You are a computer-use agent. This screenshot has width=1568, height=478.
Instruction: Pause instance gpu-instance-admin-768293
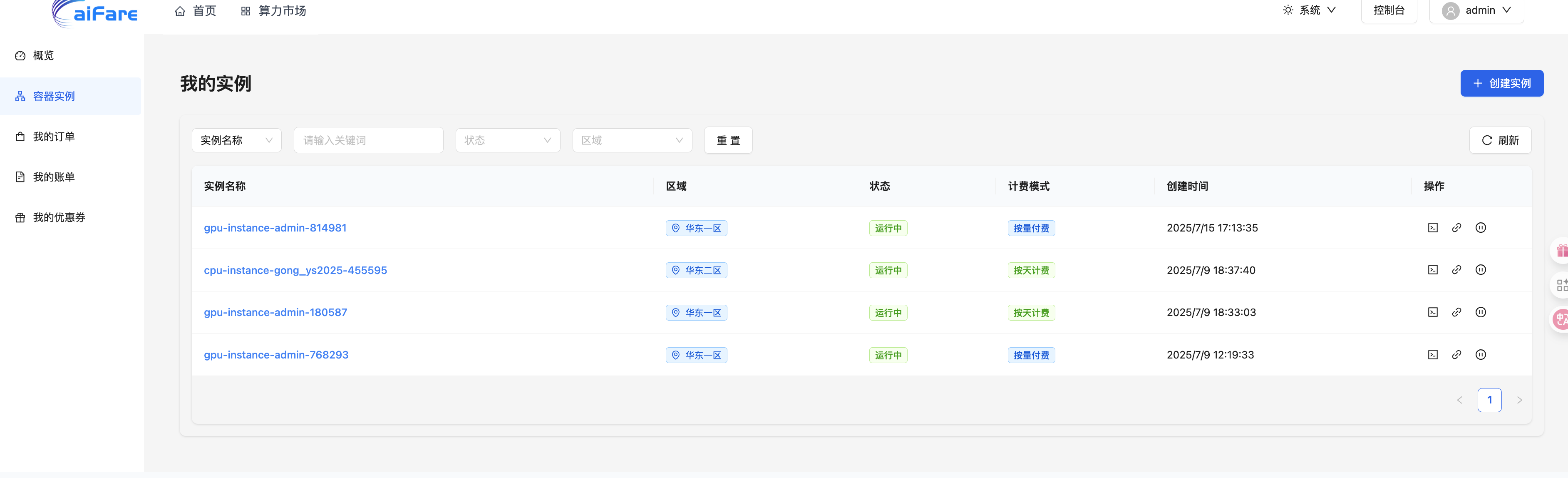tap(1480, 354)
